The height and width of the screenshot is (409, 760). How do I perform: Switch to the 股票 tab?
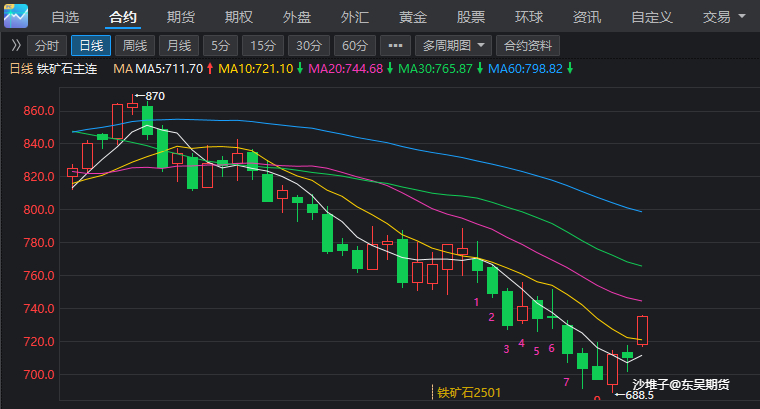pos(471,17)
